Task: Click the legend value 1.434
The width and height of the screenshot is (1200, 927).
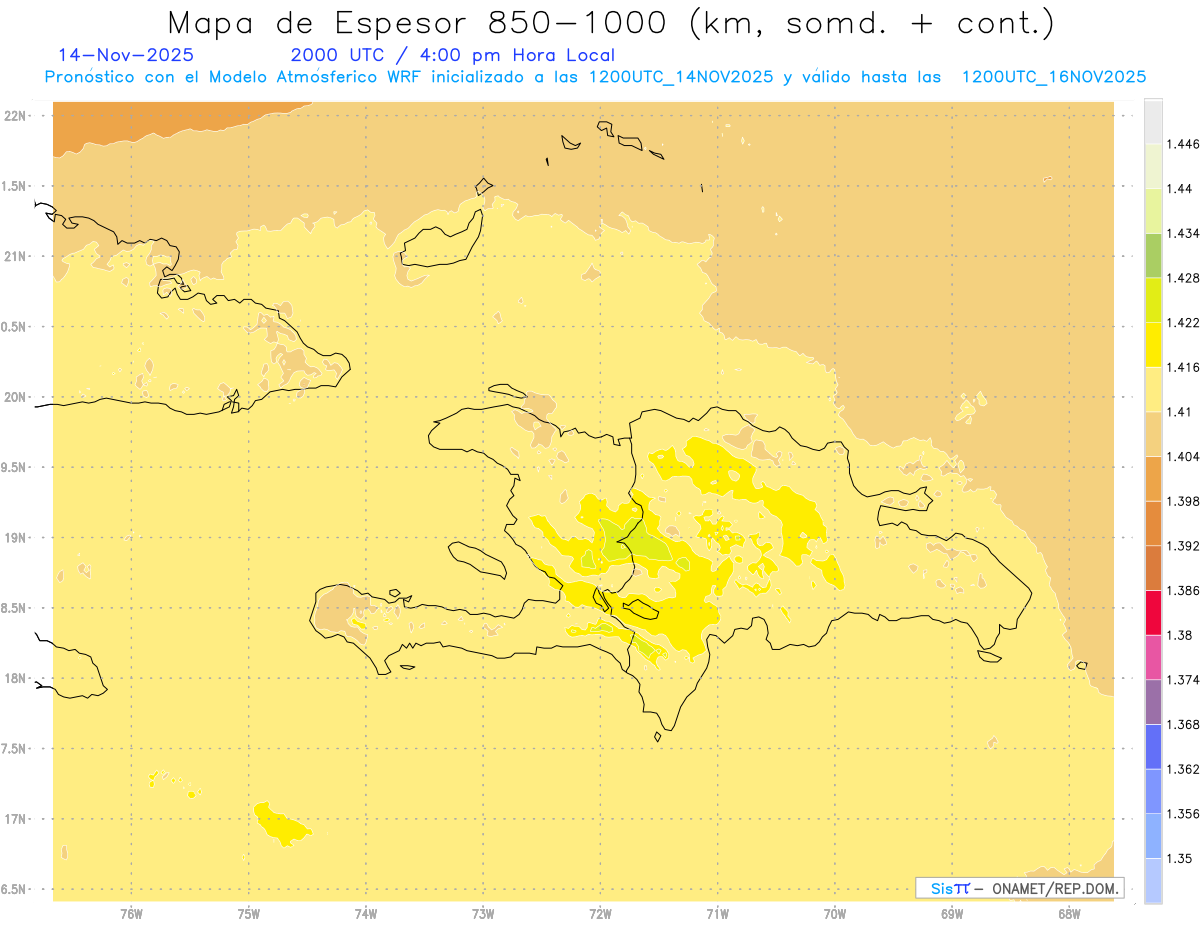Action: (1184, 233)
